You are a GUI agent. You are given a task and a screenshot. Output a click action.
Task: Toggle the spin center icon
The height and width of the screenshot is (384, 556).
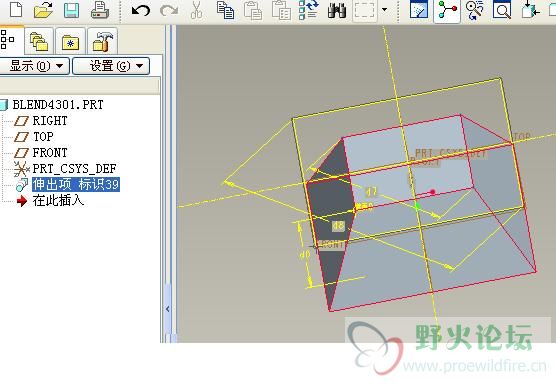447,11
